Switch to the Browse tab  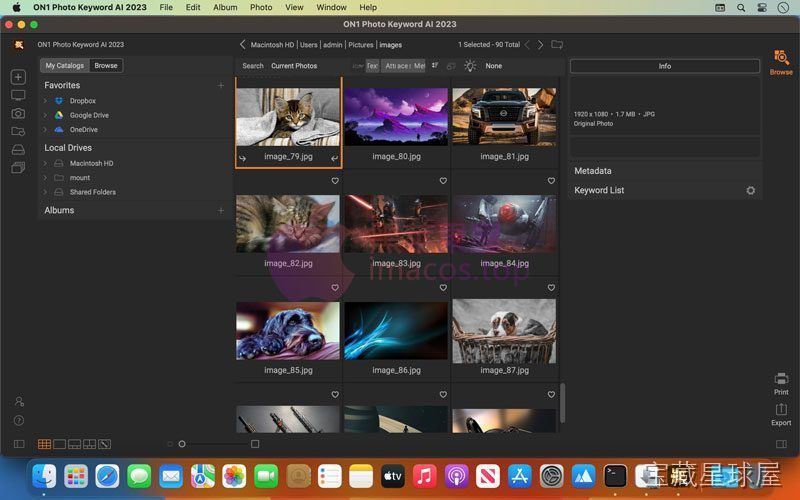click(106, 65)
